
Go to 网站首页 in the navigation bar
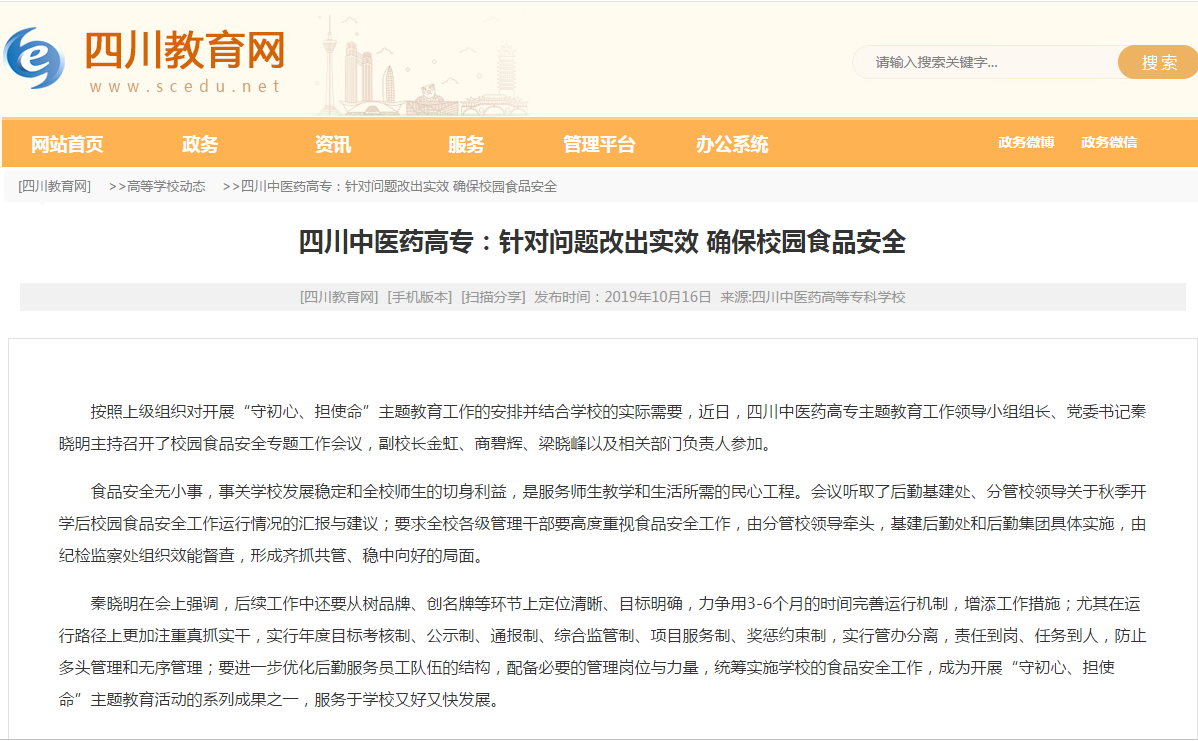tap(67, 144)
